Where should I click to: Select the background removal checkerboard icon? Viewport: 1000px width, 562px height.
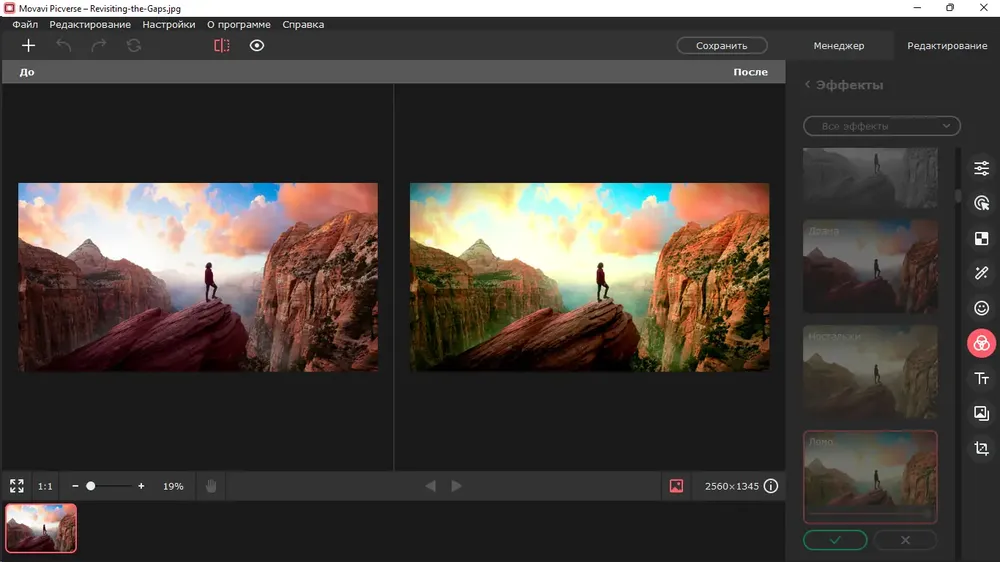tap(982, 239)
